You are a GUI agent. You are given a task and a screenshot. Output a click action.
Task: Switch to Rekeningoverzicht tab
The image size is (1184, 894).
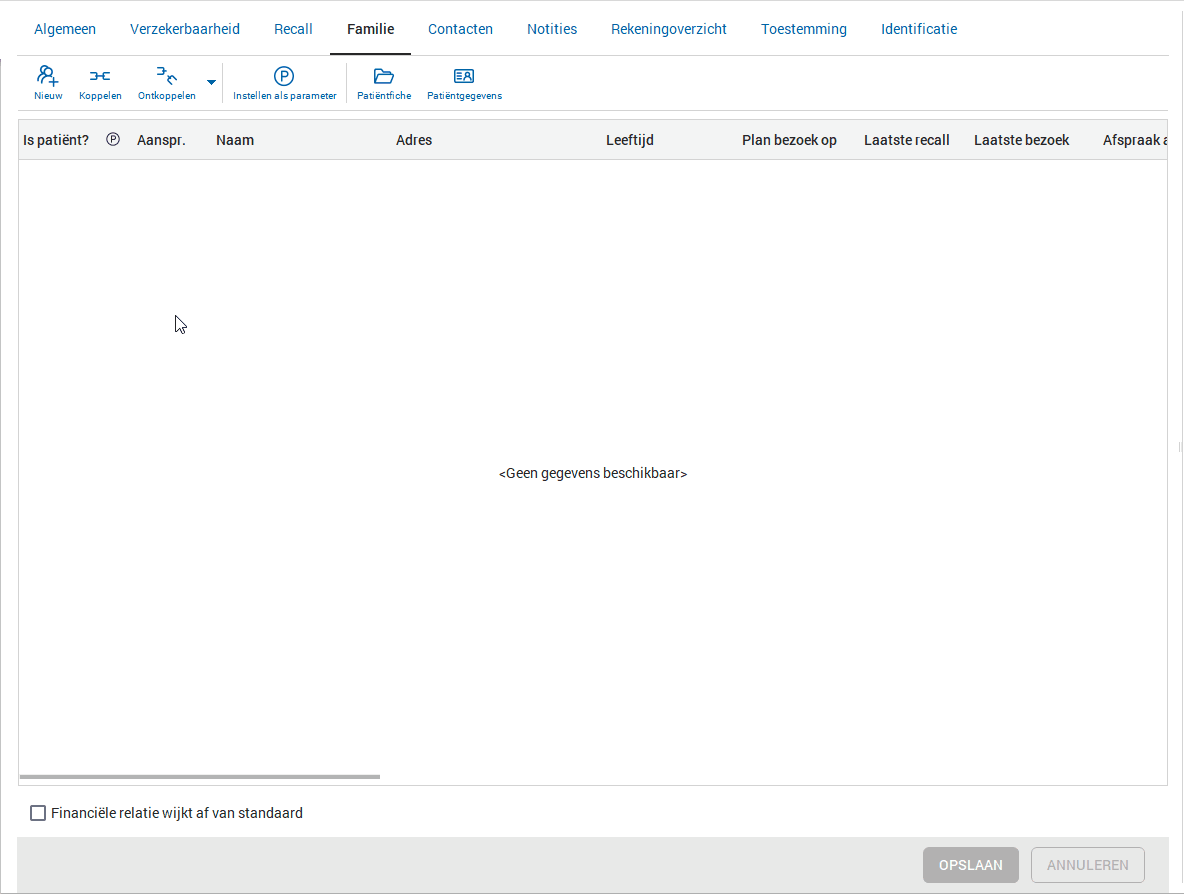[x=669, y=29]
